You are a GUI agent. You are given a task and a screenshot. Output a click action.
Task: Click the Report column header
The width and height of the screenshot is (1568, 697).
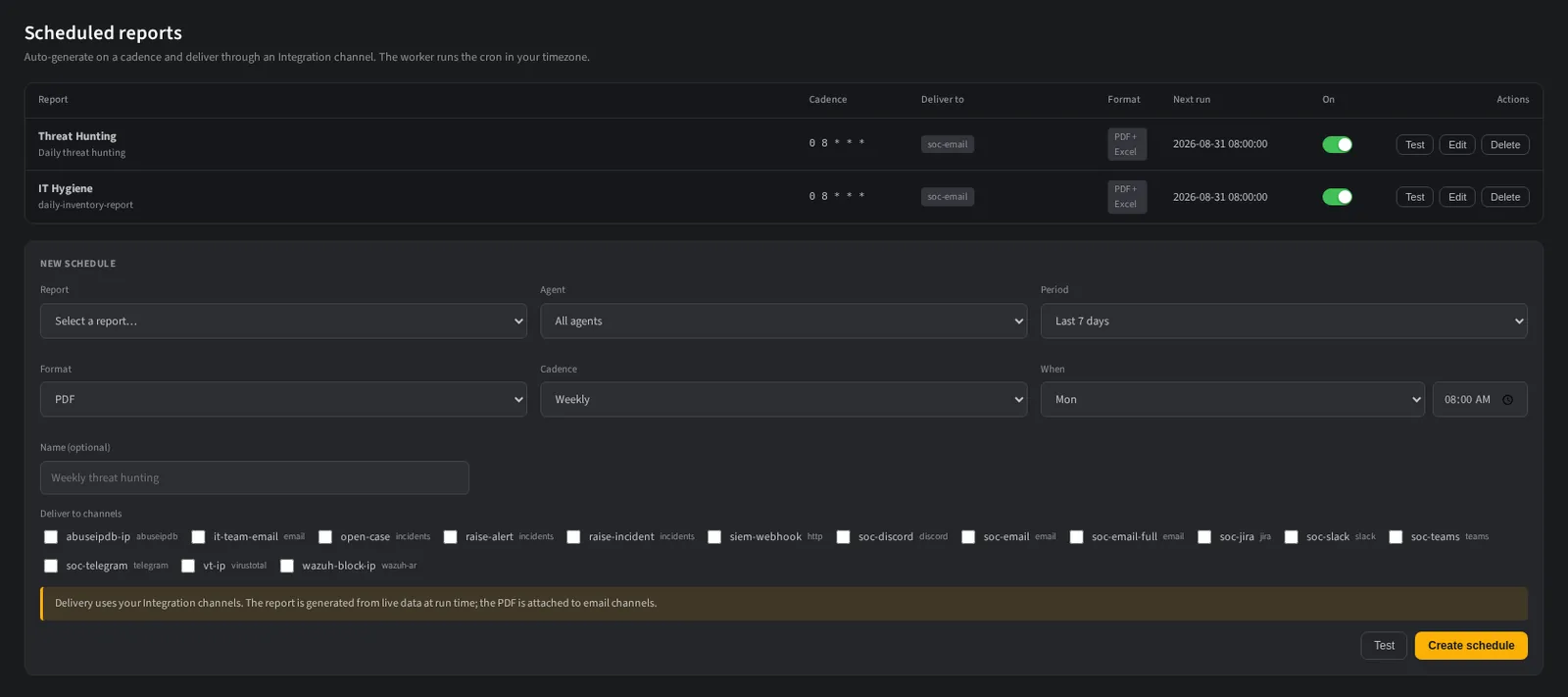point(53,100)
